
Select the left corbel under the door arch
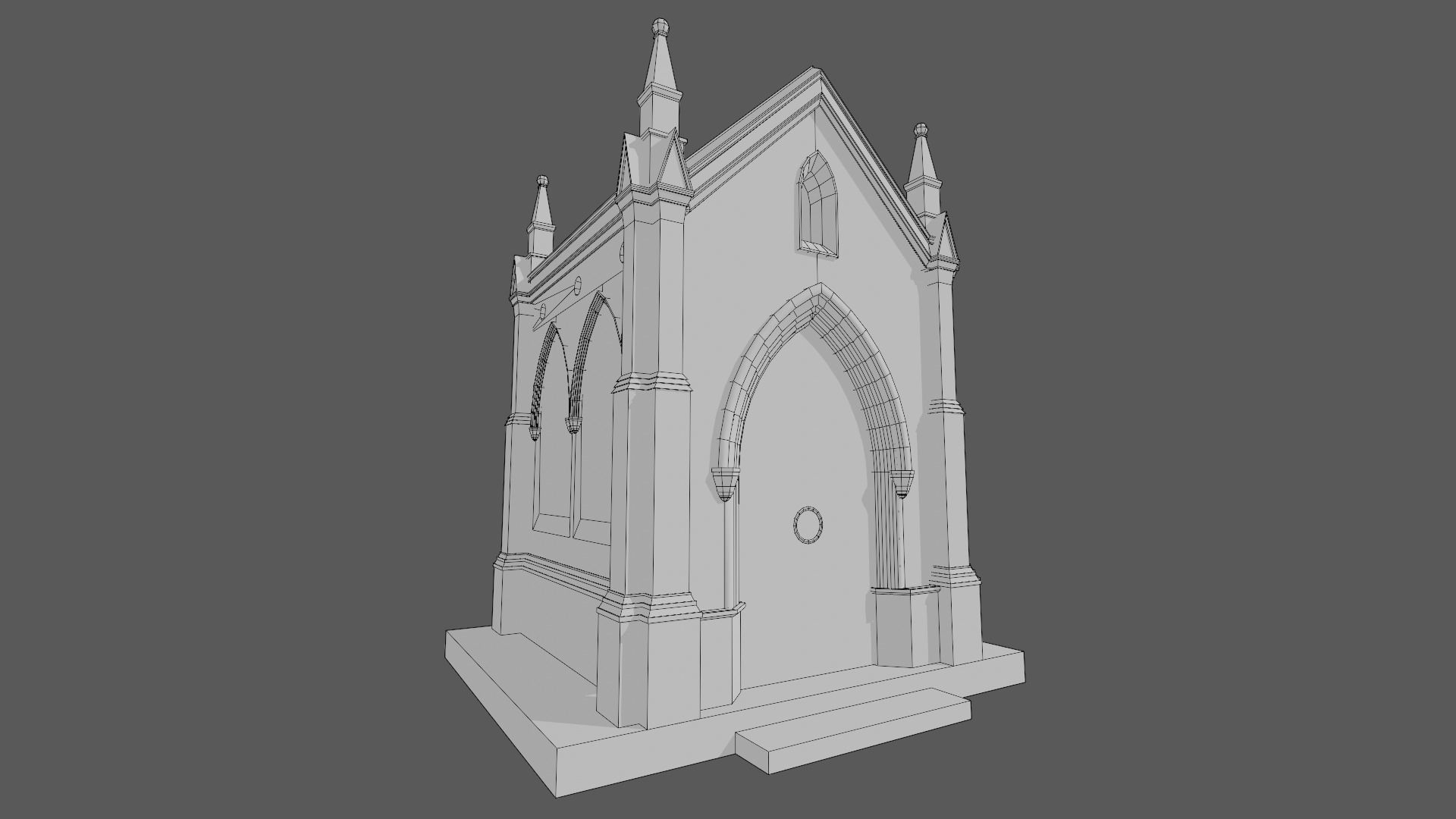(725, 484)
